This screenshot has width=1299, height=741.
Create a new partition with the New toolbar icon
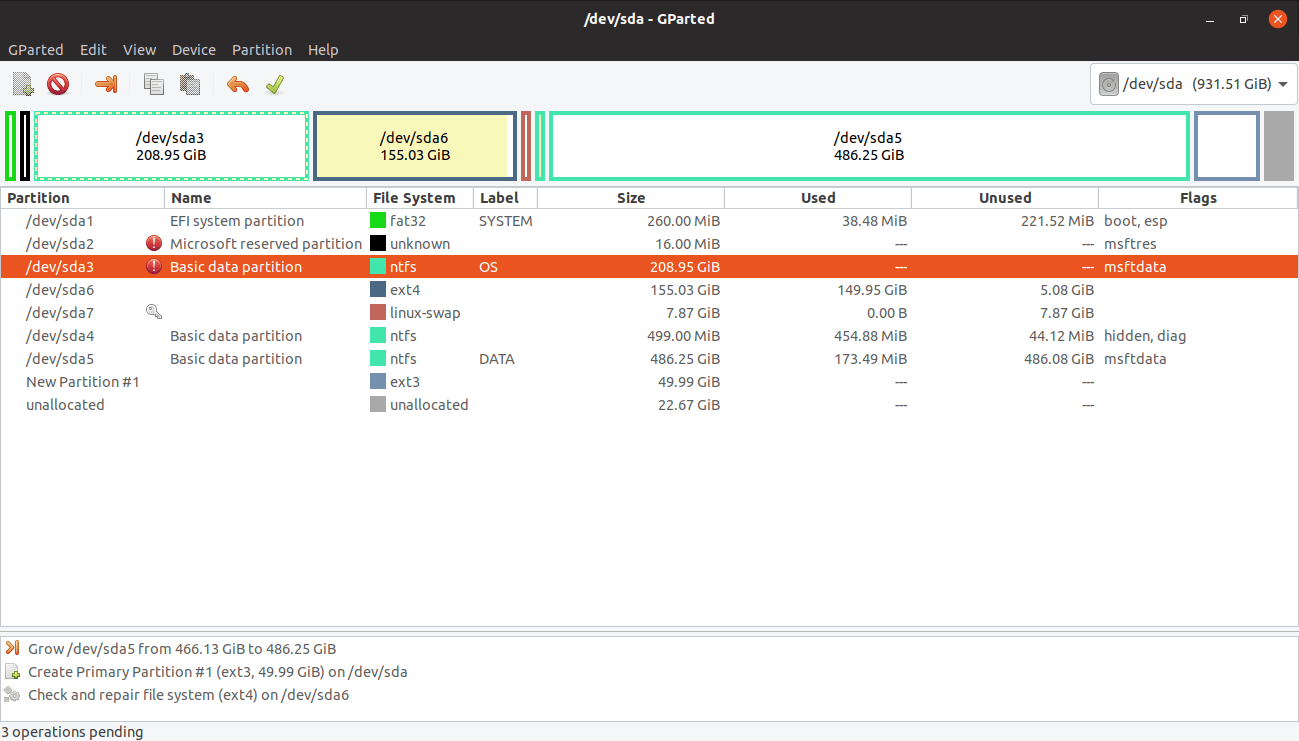pyautogui.click(x=22, y=84)
